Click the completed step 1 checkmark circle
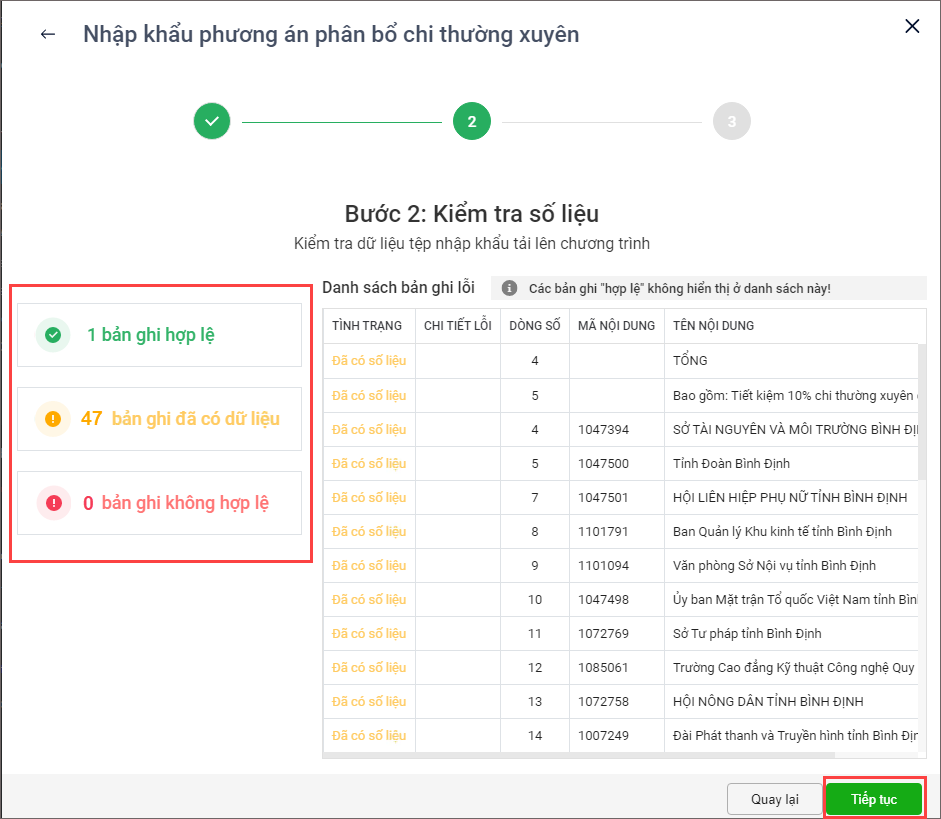Image resolution: width=941 pixels, height=819 pixels. pyautogui.click(x=212, y=121)
